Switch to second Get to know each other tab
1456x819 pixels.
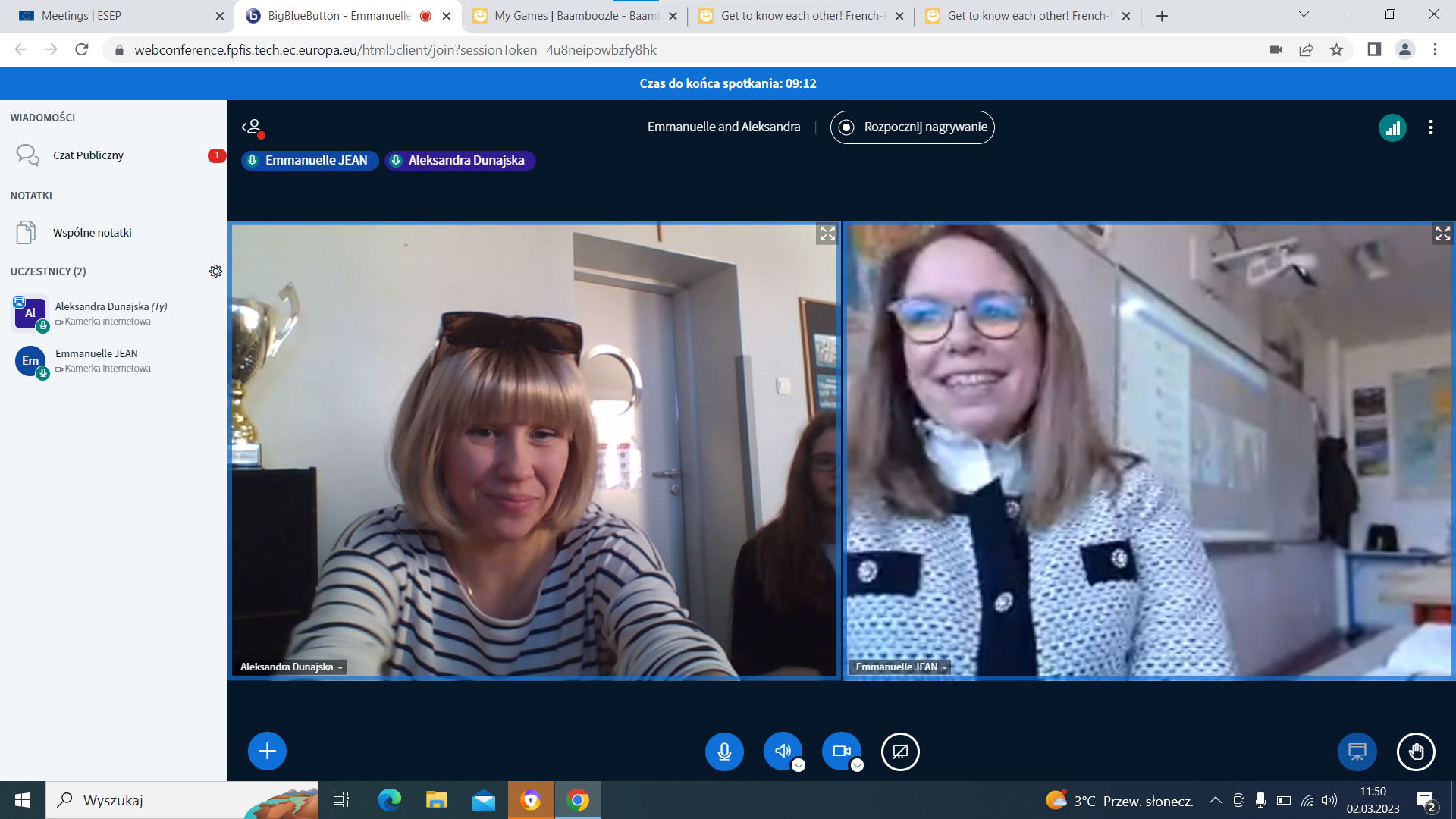(1027, 16)
